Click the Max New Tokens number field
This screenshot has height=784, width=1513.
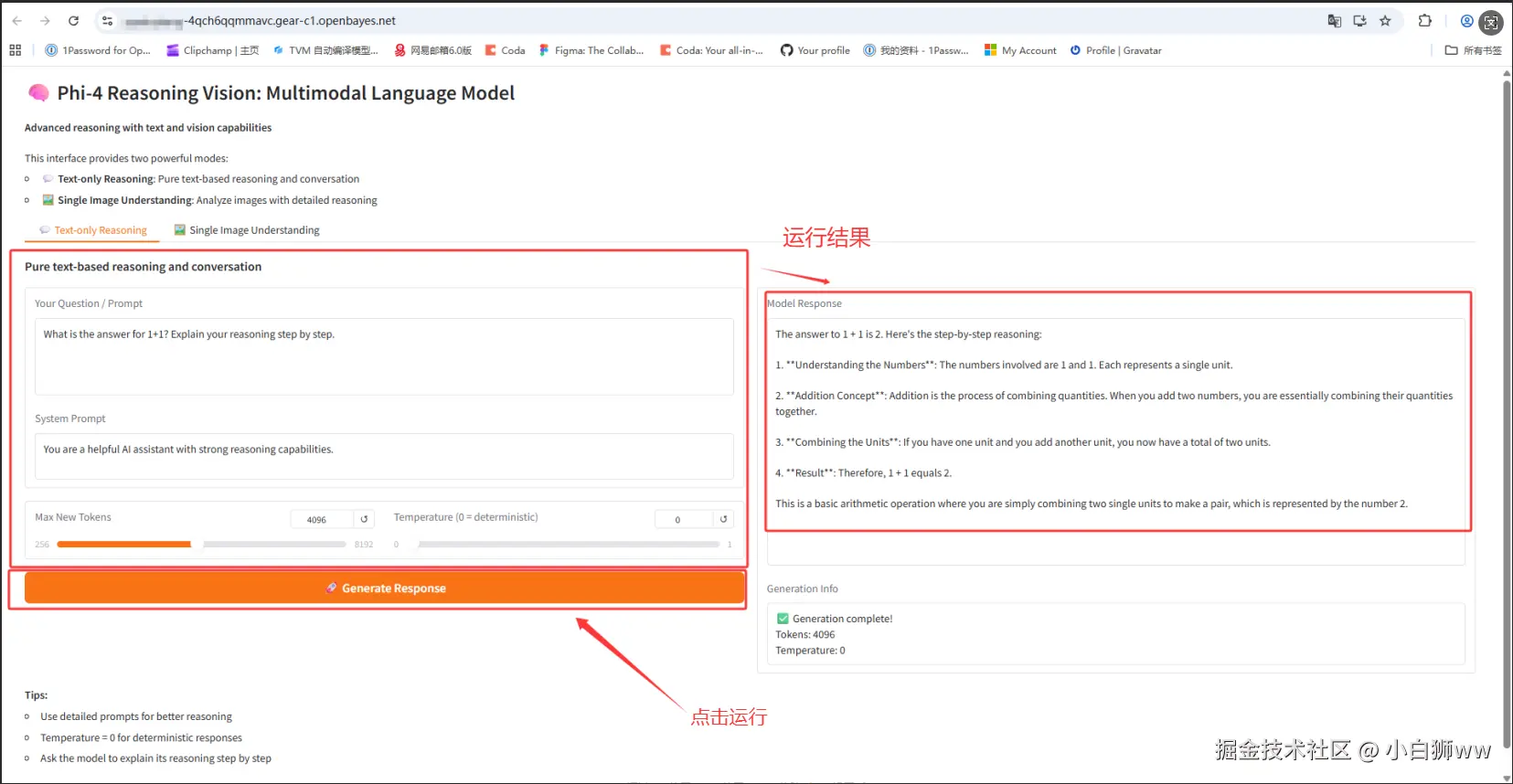pyautogui.click(x=322, y=519)
